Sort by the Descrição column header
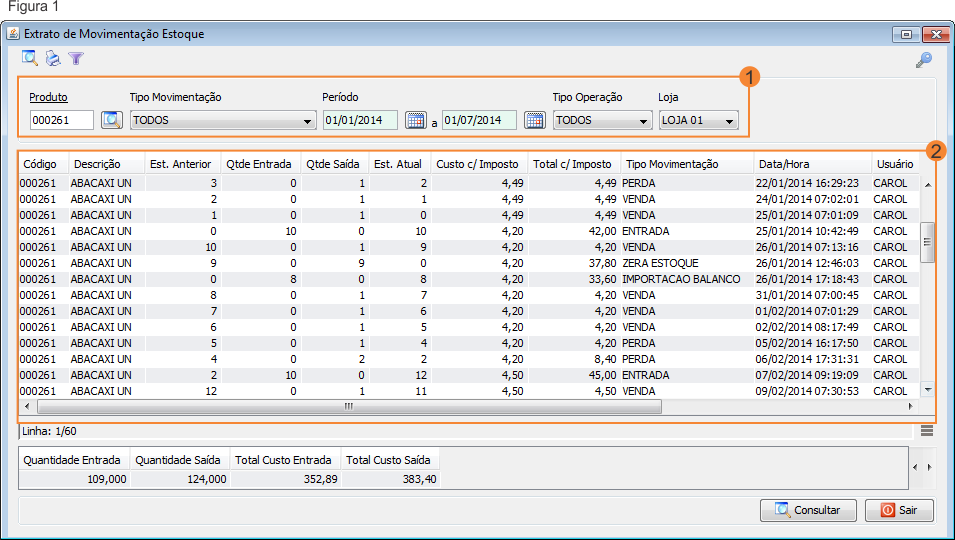 [x=107, y=164]
